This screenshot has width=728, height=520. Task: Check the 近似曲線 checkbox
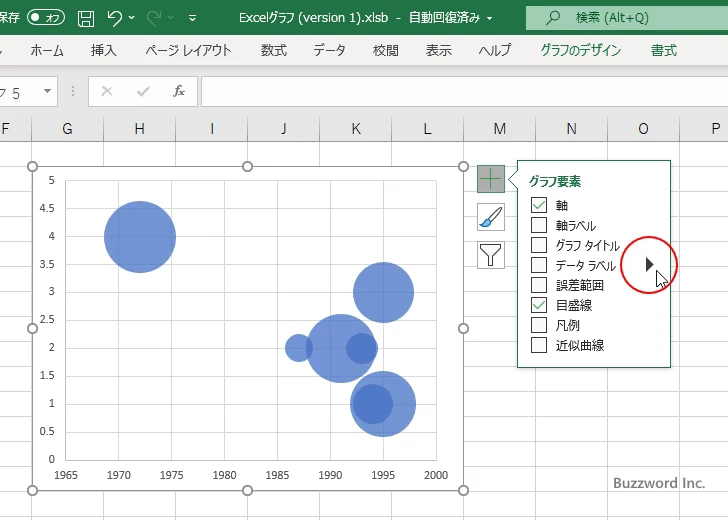pos(539,345)
